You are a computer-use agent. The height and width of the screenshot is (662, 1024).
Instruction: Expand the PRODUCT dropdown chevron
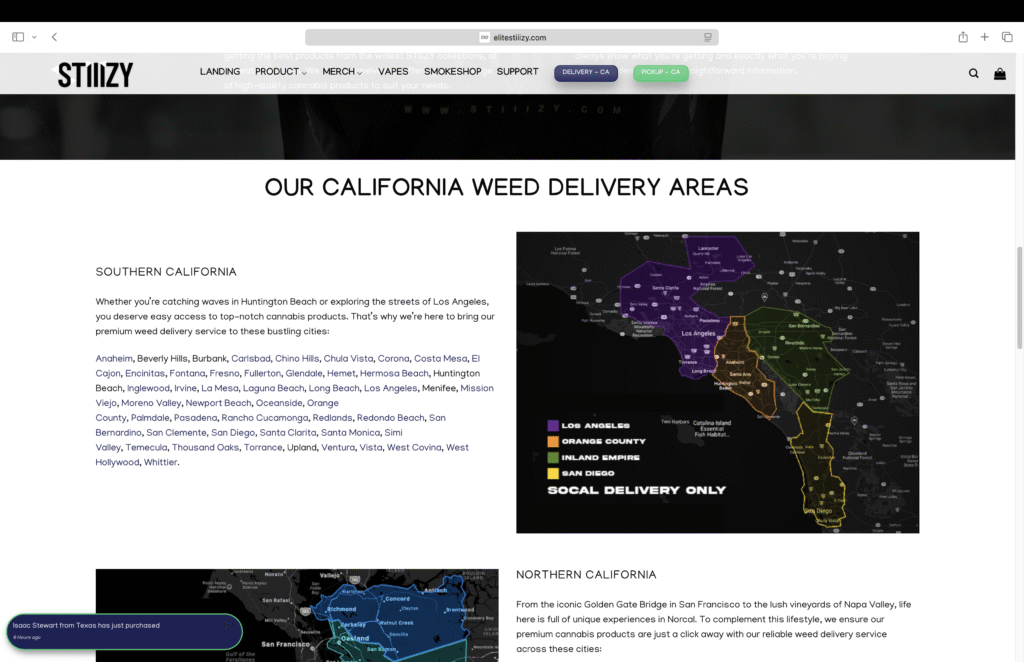click(304, 72)
